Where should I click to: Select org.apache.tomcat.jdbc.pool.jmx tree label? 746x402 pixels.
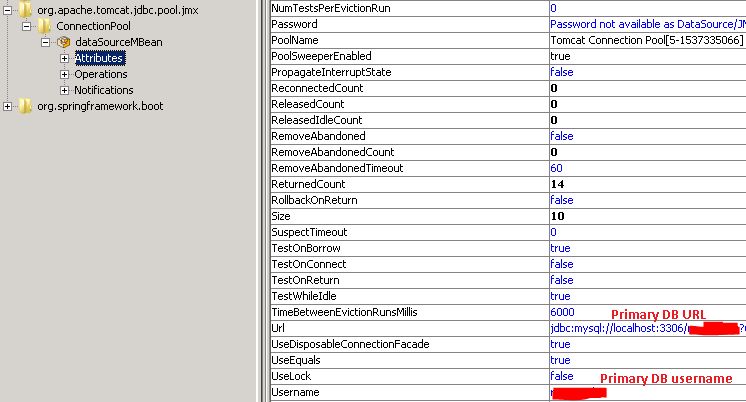pyautogui.click(x=118, y=10)
